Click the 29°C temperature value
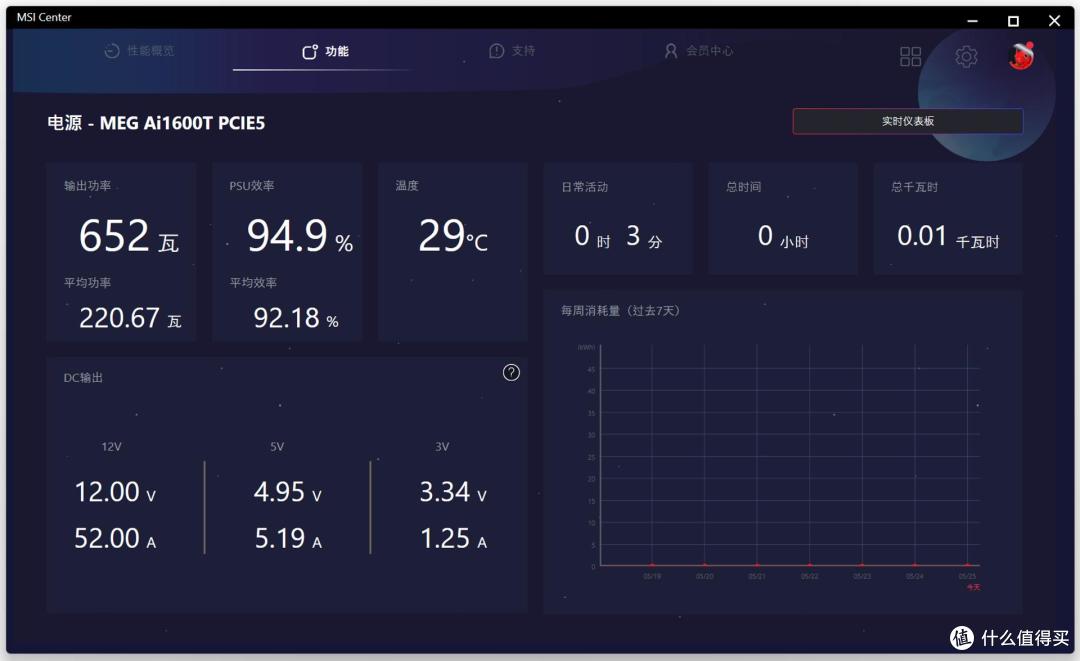Viewport: 1080px width, 661px height. 453,236
